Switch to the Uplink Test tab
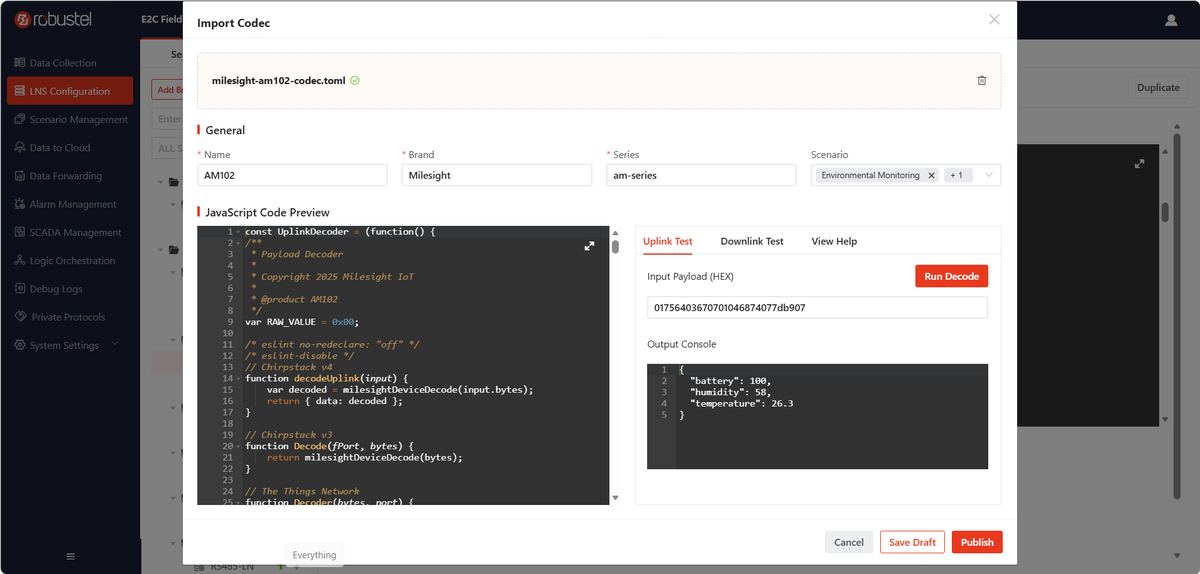Screen dimensions: 1200x574 pos(667,241)
